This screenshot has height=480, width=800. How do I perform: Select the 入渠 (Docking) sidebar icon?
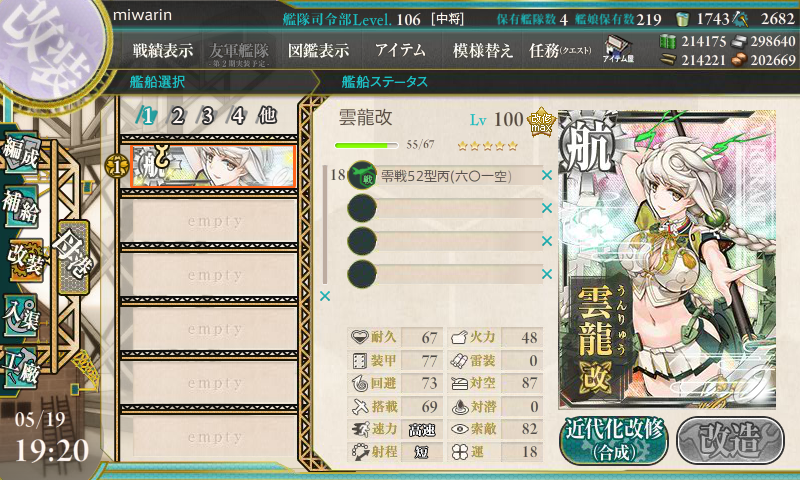[x=21, y=316]
